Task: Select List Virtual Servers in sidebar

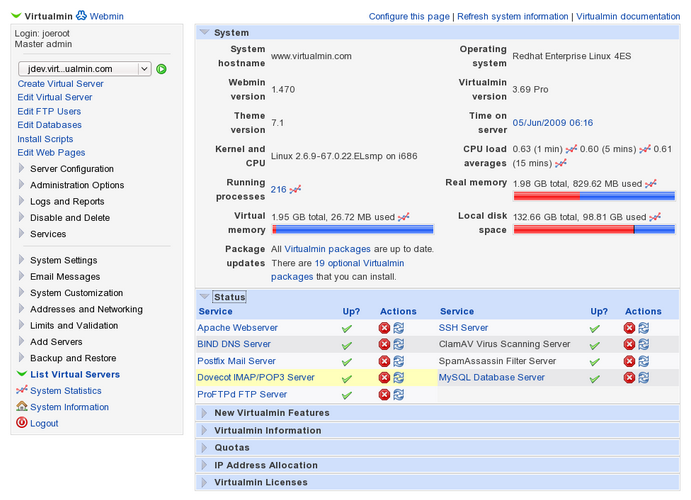Action: 75,374
